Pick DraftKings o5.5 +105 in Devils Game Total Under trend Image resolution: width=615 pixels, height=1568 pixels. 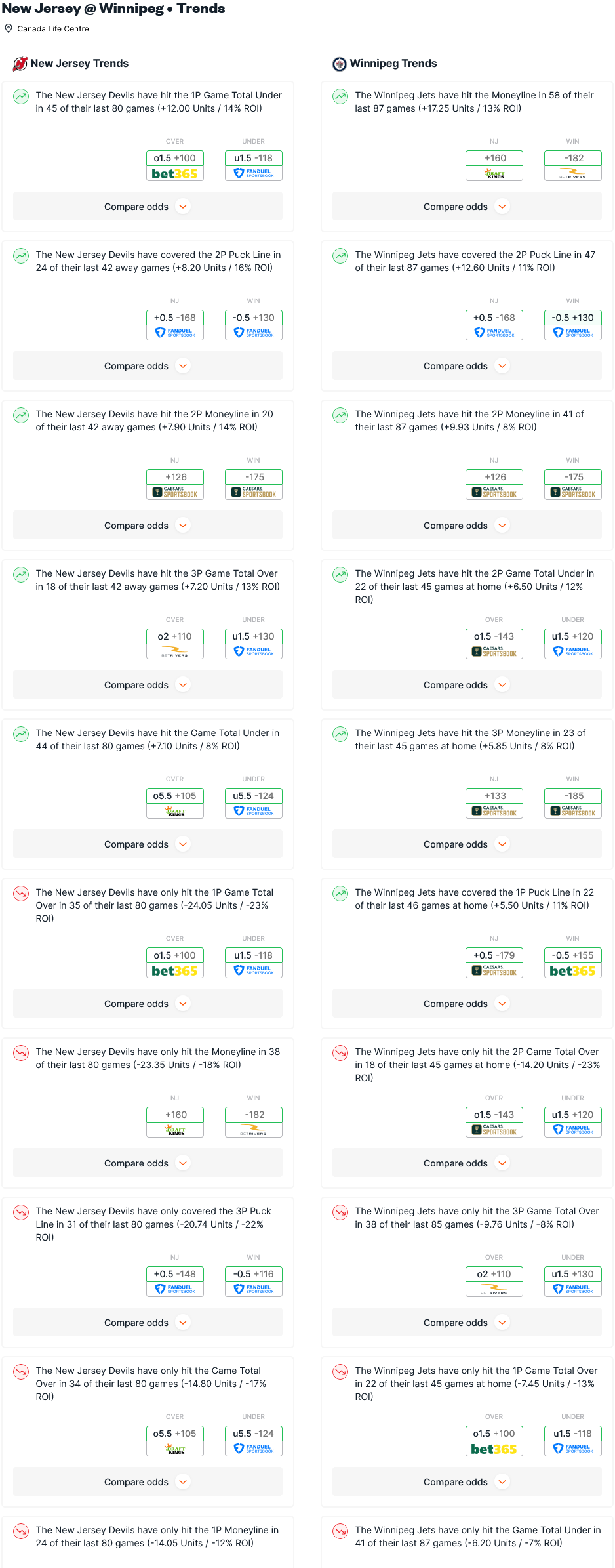(175, 803)
